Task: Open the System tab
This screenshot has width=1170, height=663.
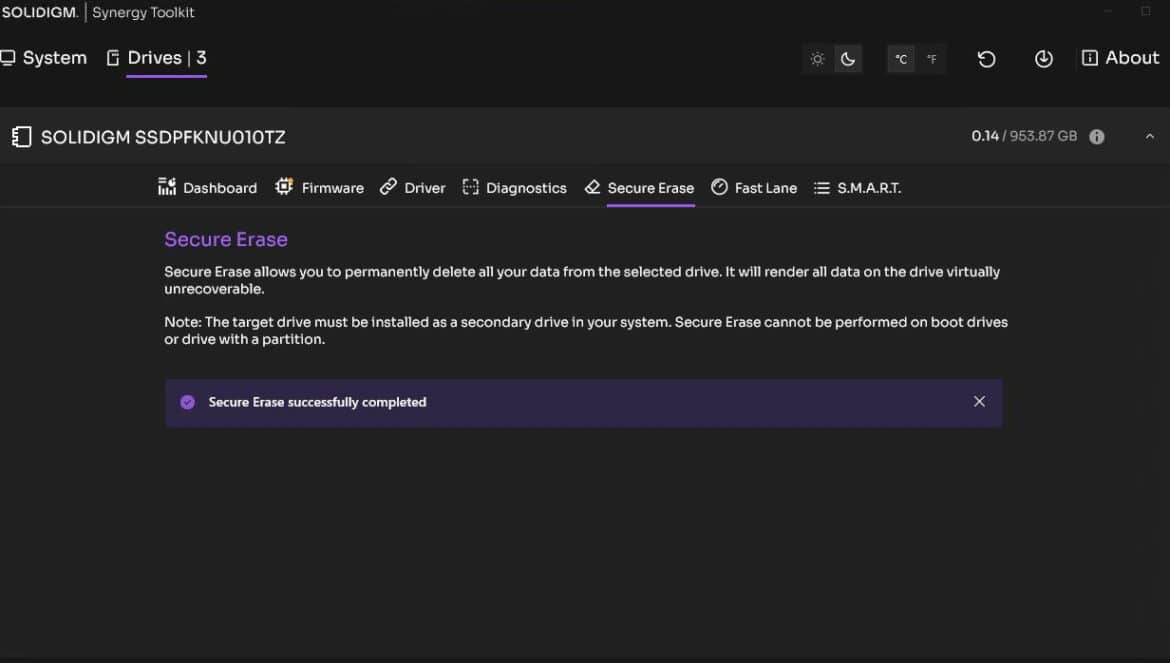Action: 44,58
